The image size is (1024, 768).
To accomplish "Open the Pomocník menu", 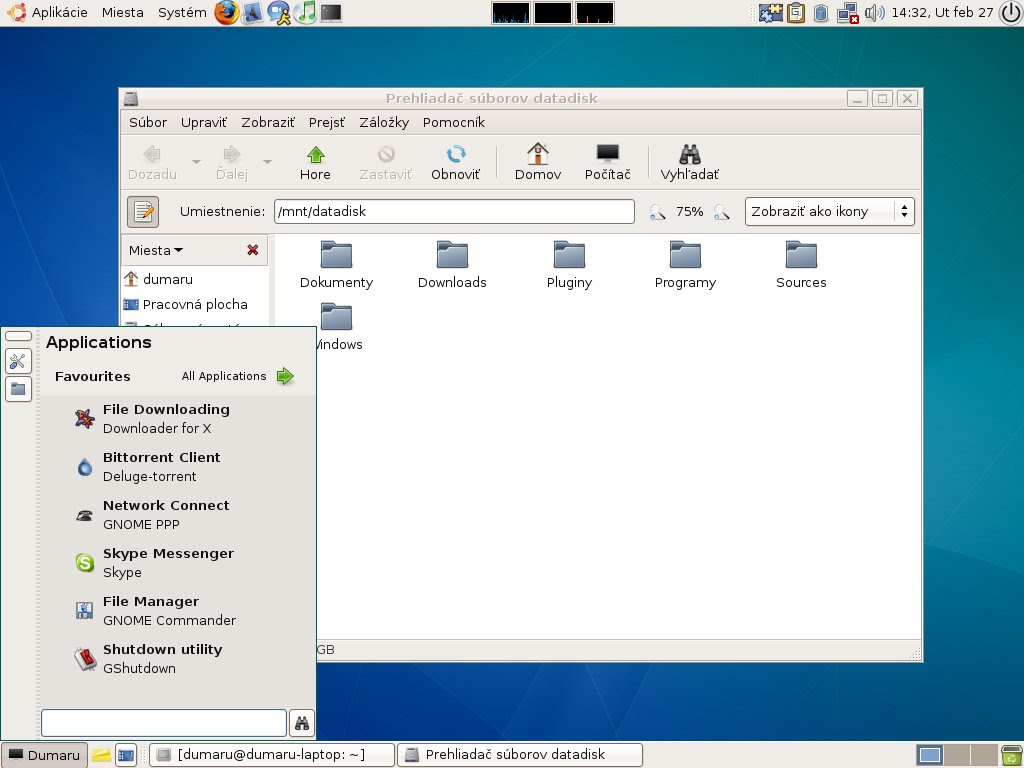I will click(453, 122).
